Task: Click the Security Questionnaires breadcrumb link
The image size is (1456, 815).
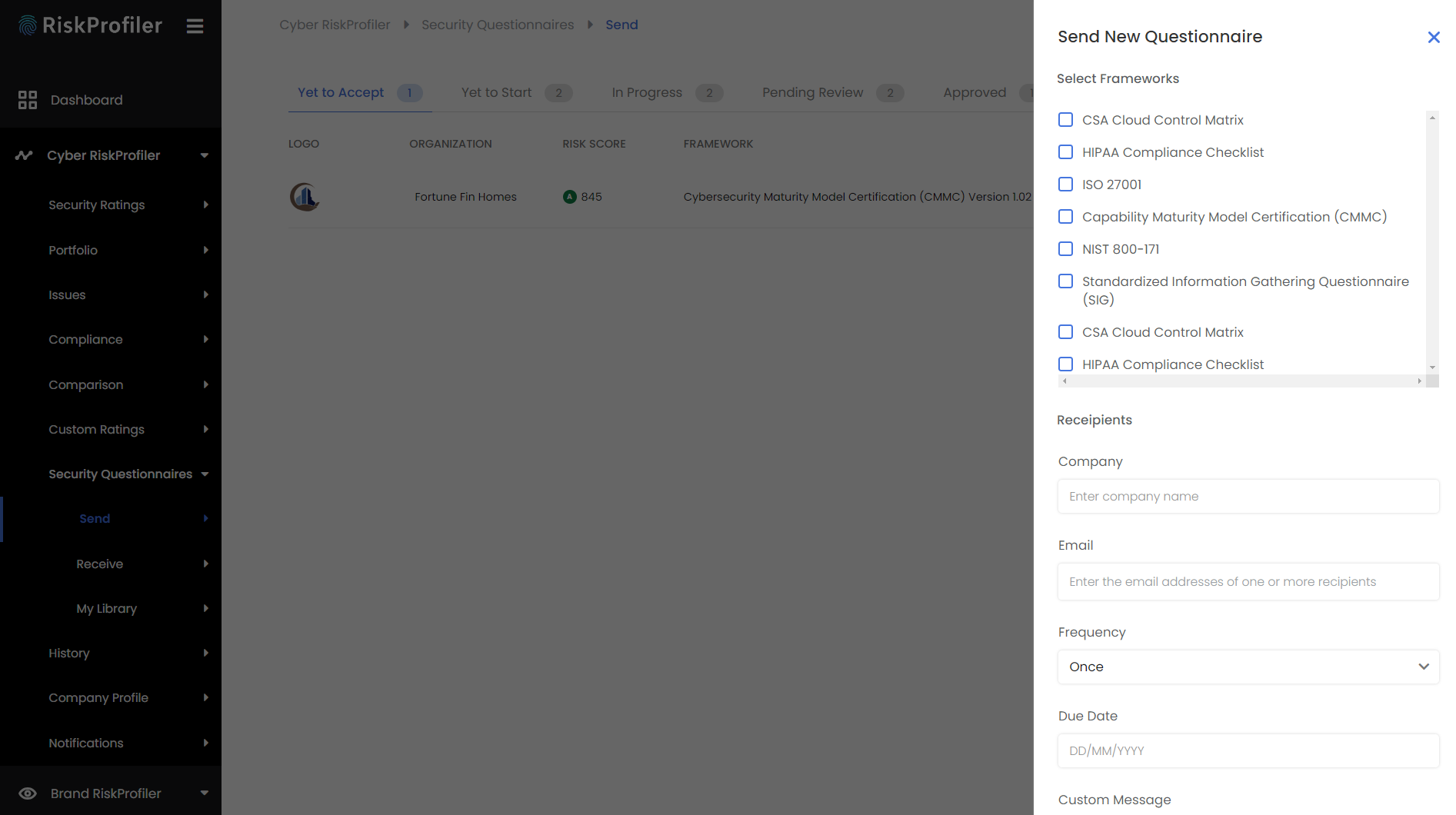Action: coord(498,25)
